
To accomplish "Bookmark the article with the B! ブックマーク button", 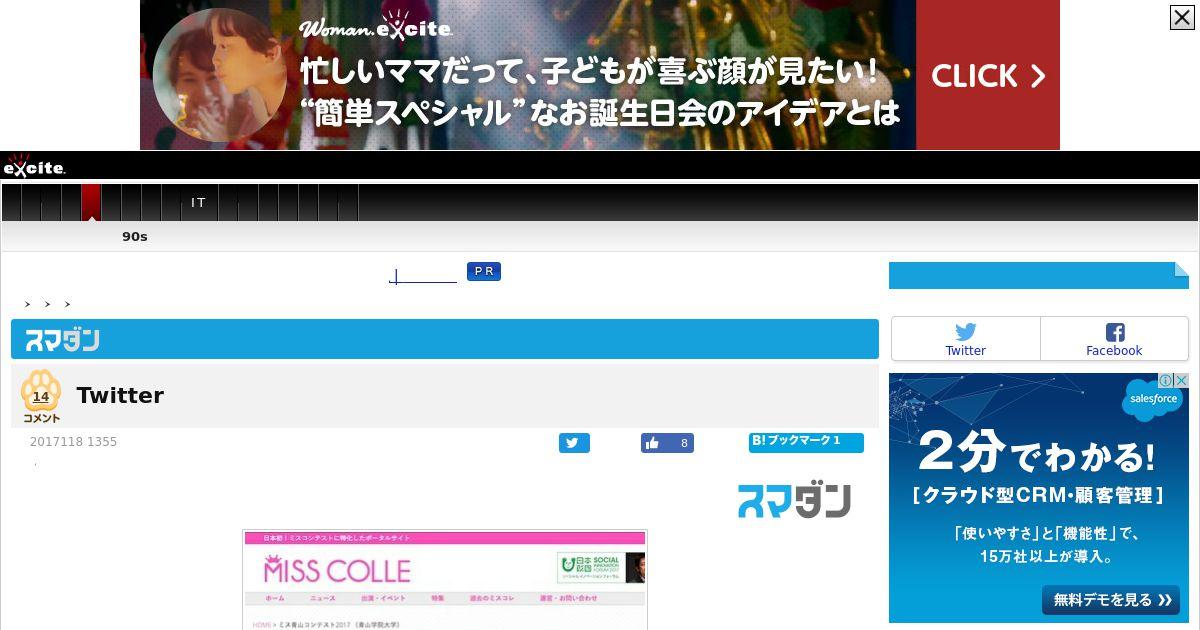I will pos(806,442).
